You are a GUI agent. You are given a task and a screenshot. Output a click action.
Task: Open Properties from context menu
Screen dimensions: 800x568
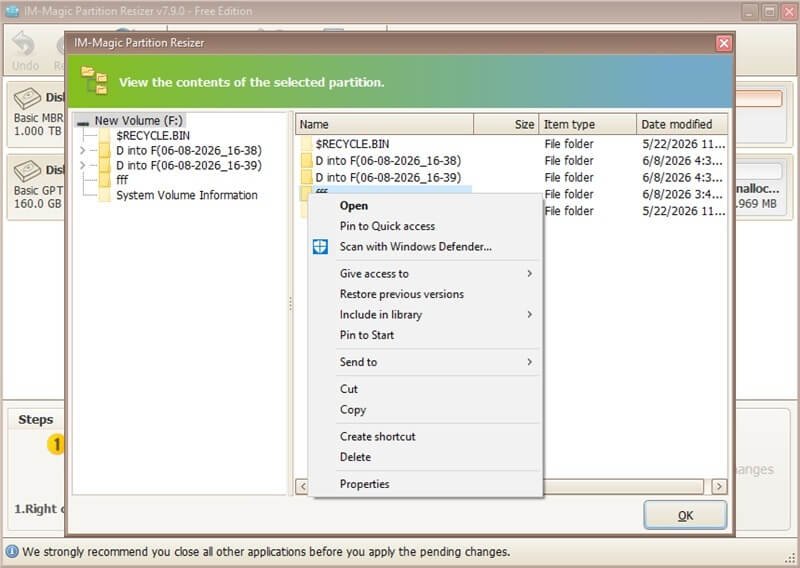pos(426,484)
